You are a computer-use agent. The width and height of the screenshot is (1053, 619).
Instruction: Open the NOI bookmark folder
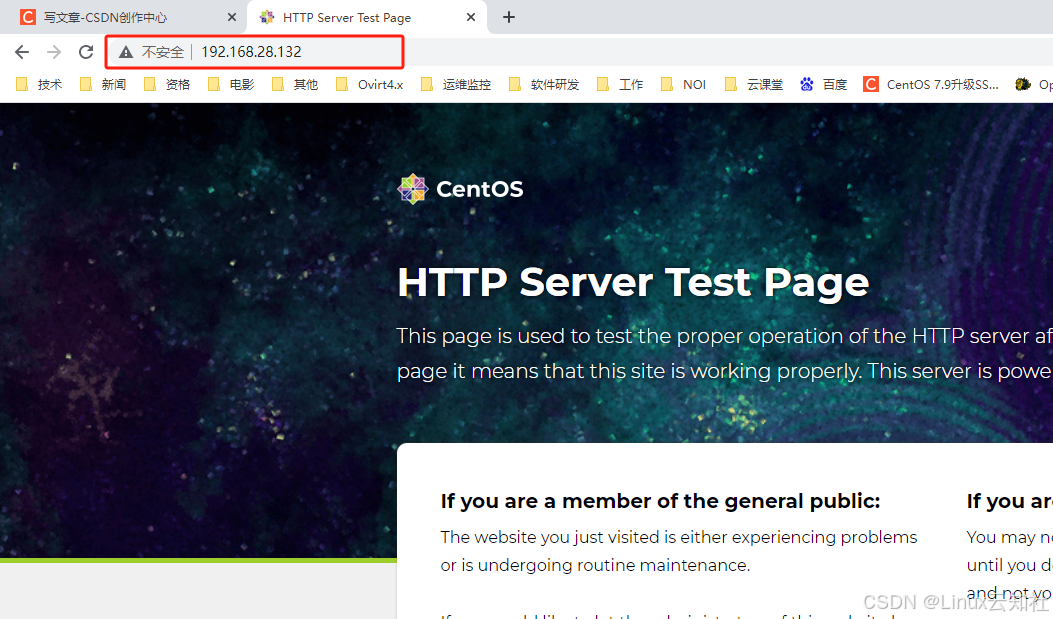[684, 85]
